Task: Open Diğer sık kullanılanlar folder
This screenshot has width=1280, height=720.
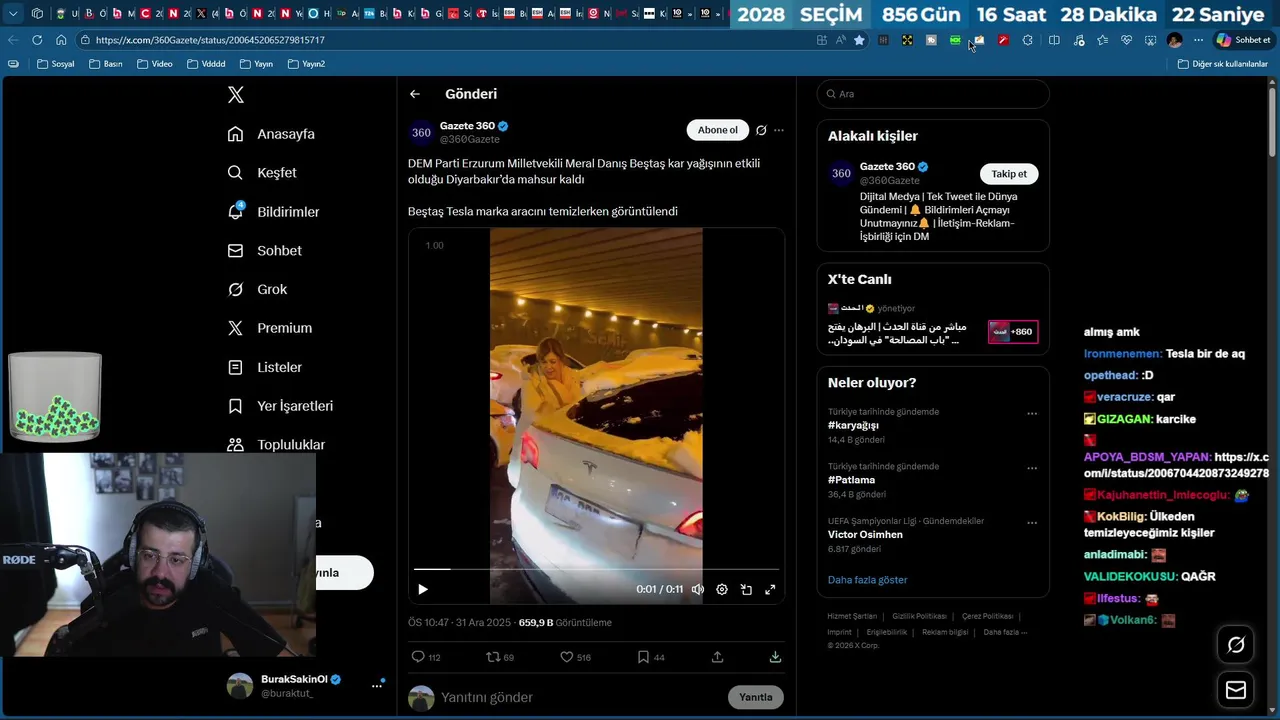Action: (x=1223, y=64)
